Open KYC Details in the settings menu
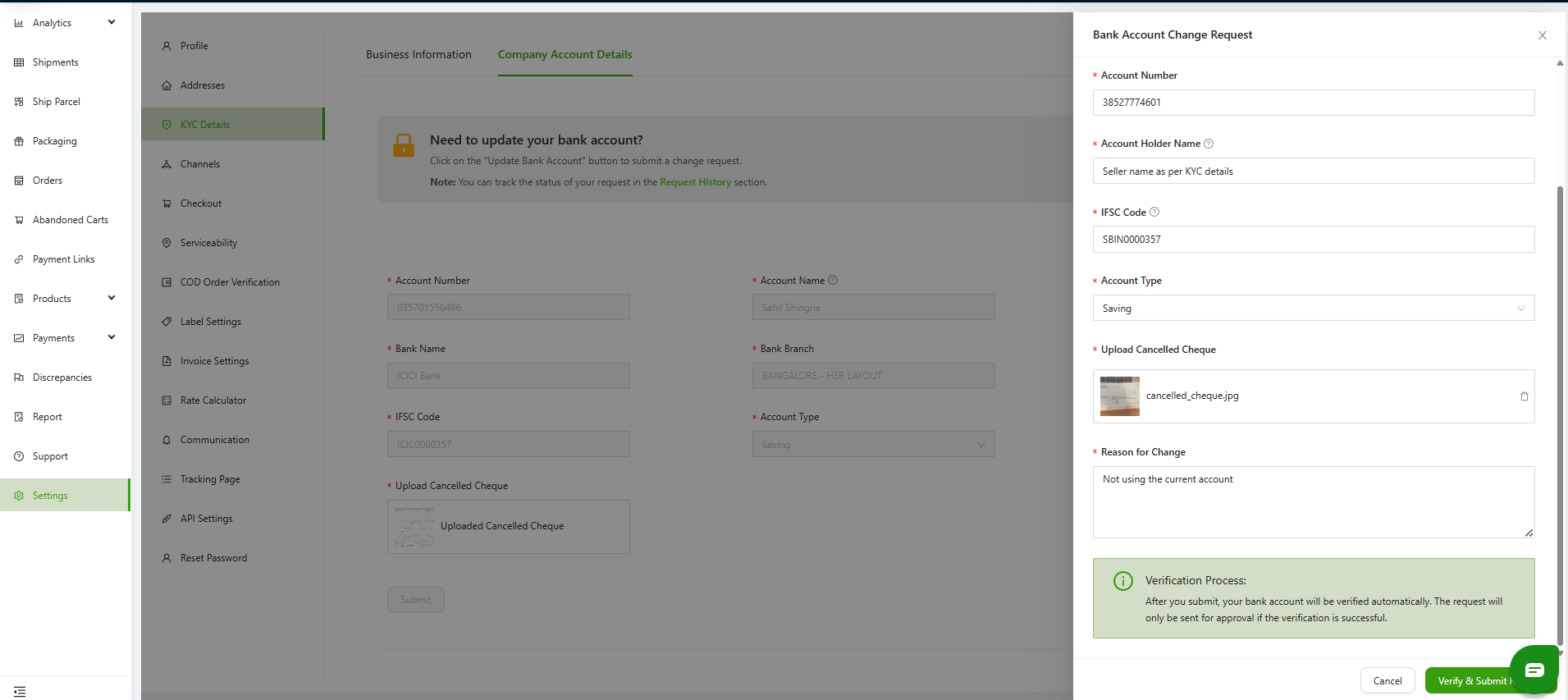The height and width of the screenshot is (700, 1568). tap(205, 125)
